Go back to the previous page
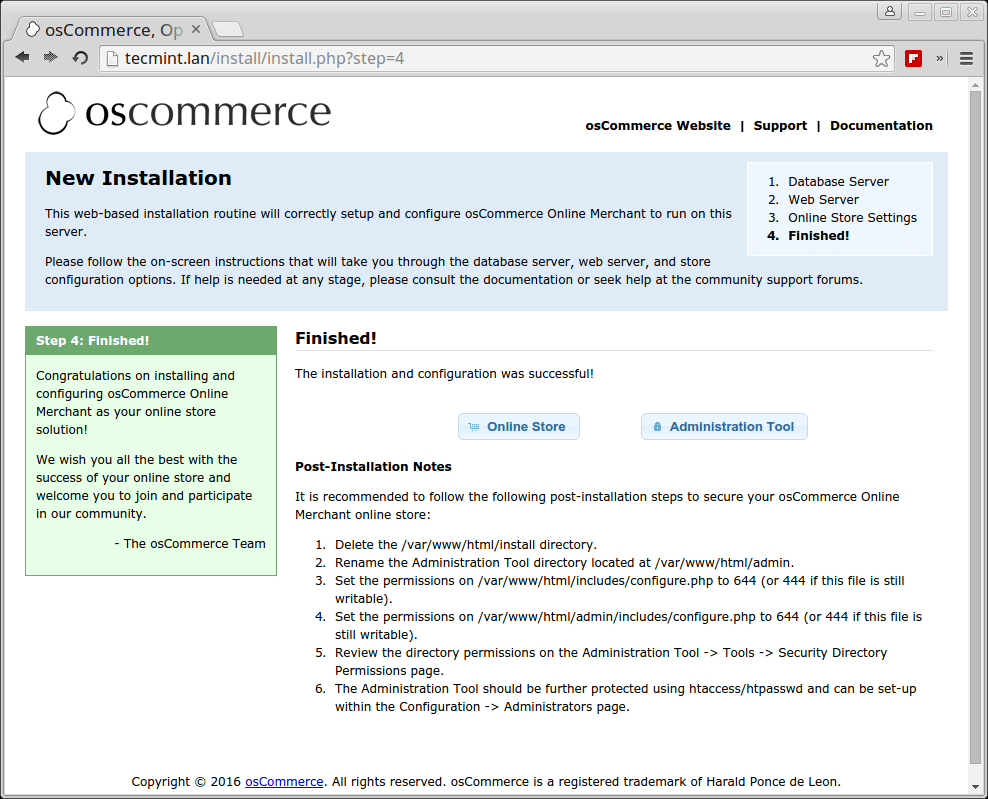Image resolution: width=988 pixels, height=799 pixels. [x=23, y=58]
